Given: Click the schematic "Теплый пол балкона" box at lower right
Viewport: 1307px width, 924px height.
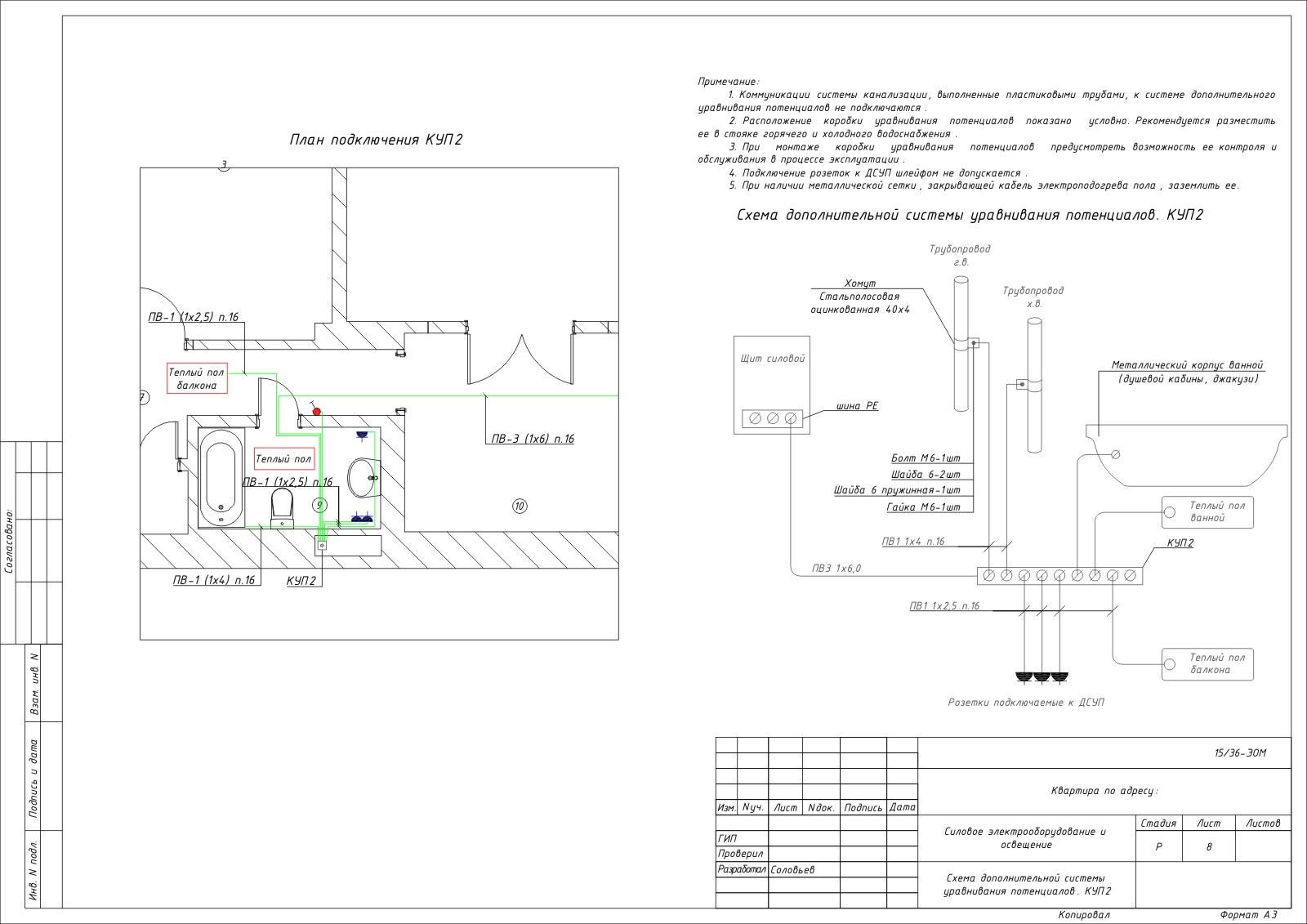Looking at the screenshot, I should click(x=1207, y=663).
